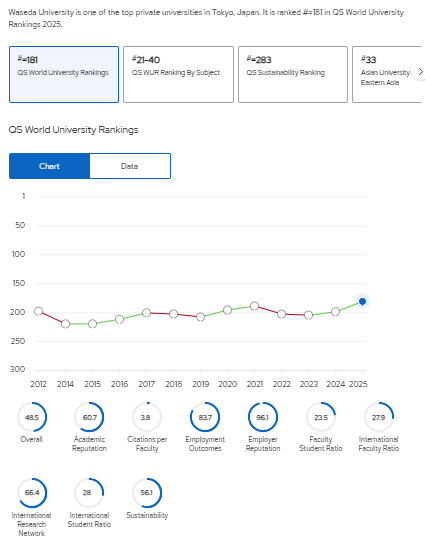Click the Overall 48.5 score circle
426x542 pixels.
pyautogui.click(x=32, y=417)
